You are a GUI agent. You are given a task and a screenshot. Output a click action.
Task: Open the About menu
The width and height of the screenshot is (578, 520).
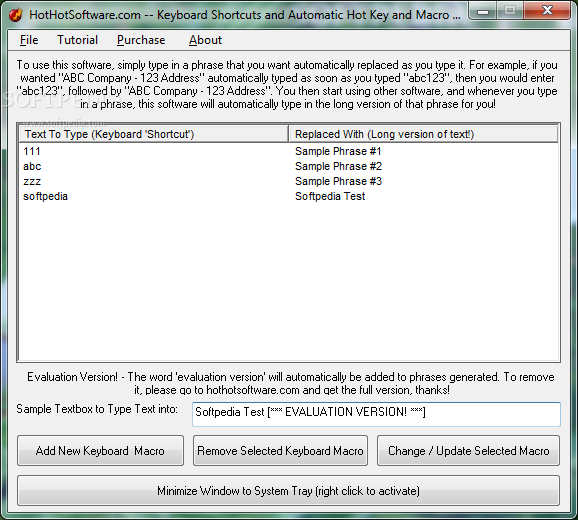click(x=205, y=40)
